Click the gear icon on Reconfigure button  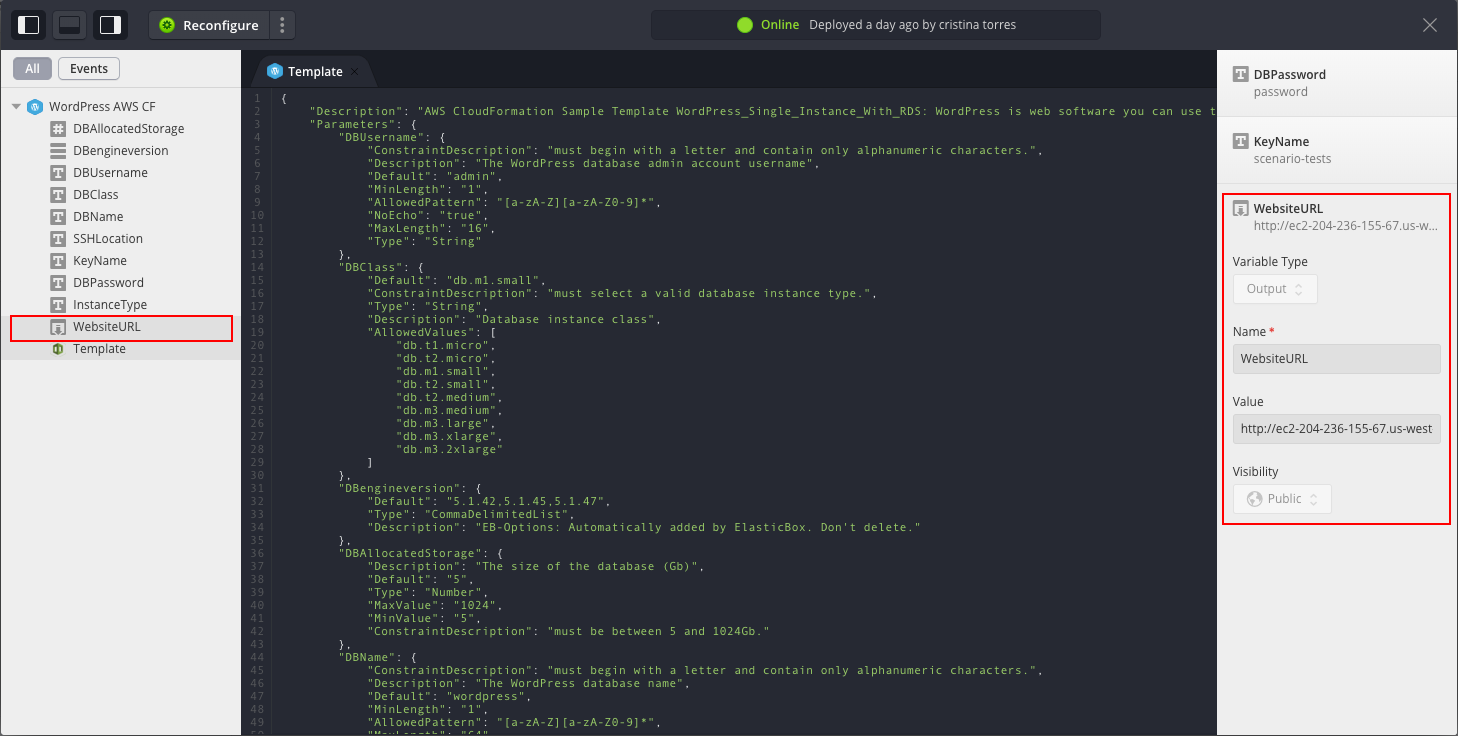[x=167, y=25]
